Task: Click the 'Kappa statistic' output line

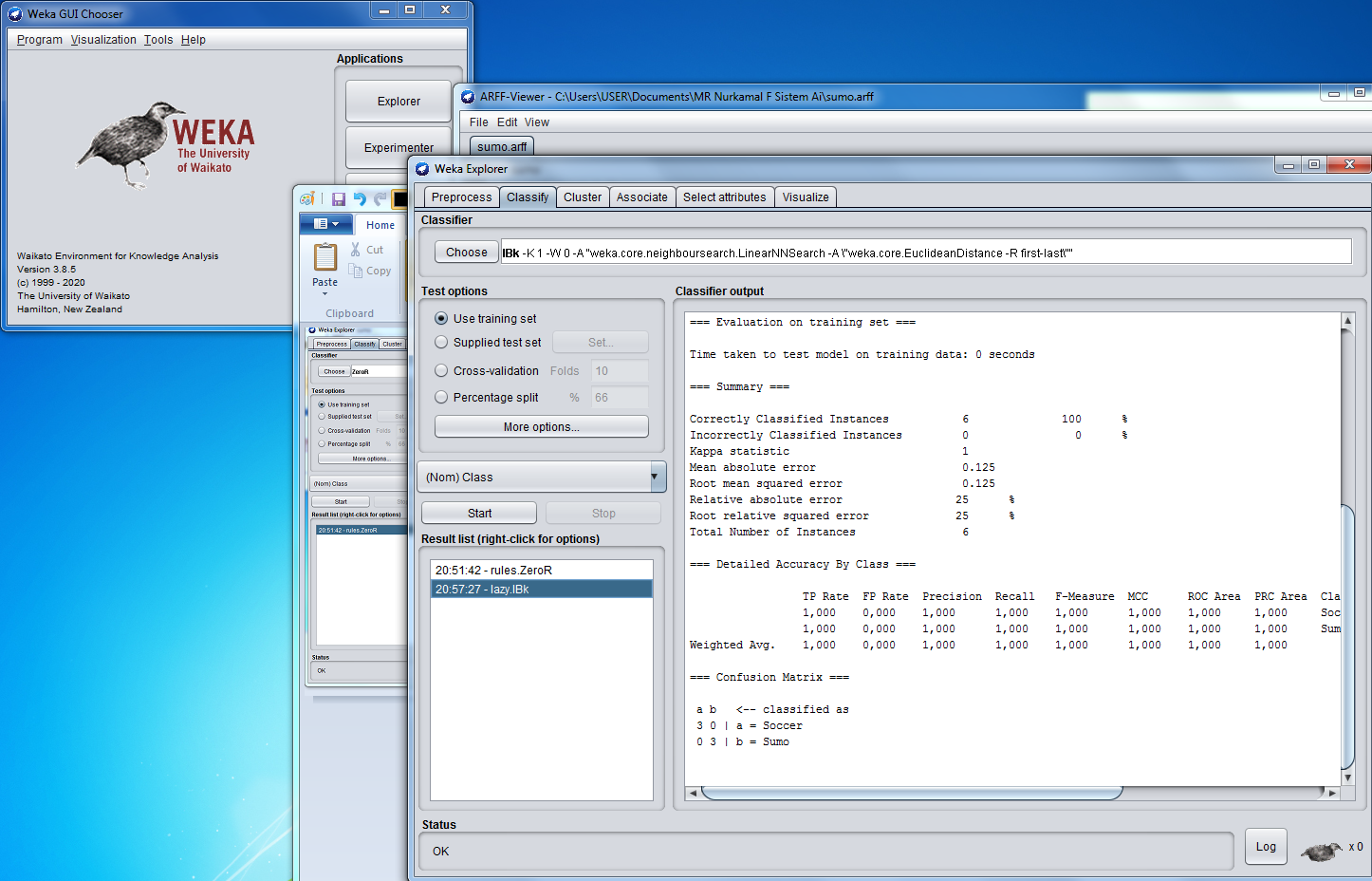Action: 829,451
